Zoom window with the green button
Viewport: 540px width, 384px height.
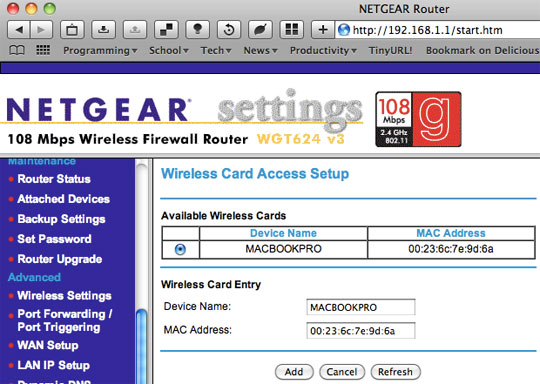[50, 8]
